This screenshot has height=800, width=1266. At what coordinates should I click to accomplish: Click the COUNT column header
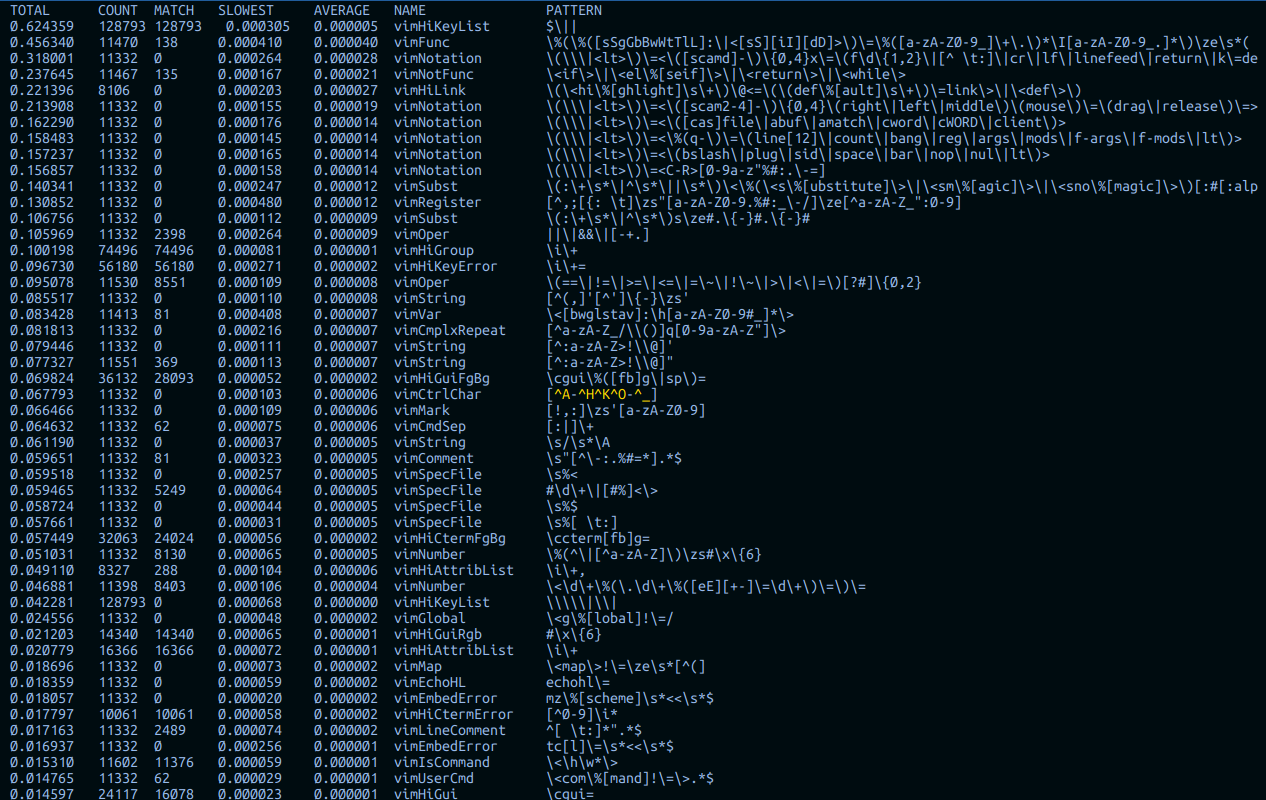[118, 10]
